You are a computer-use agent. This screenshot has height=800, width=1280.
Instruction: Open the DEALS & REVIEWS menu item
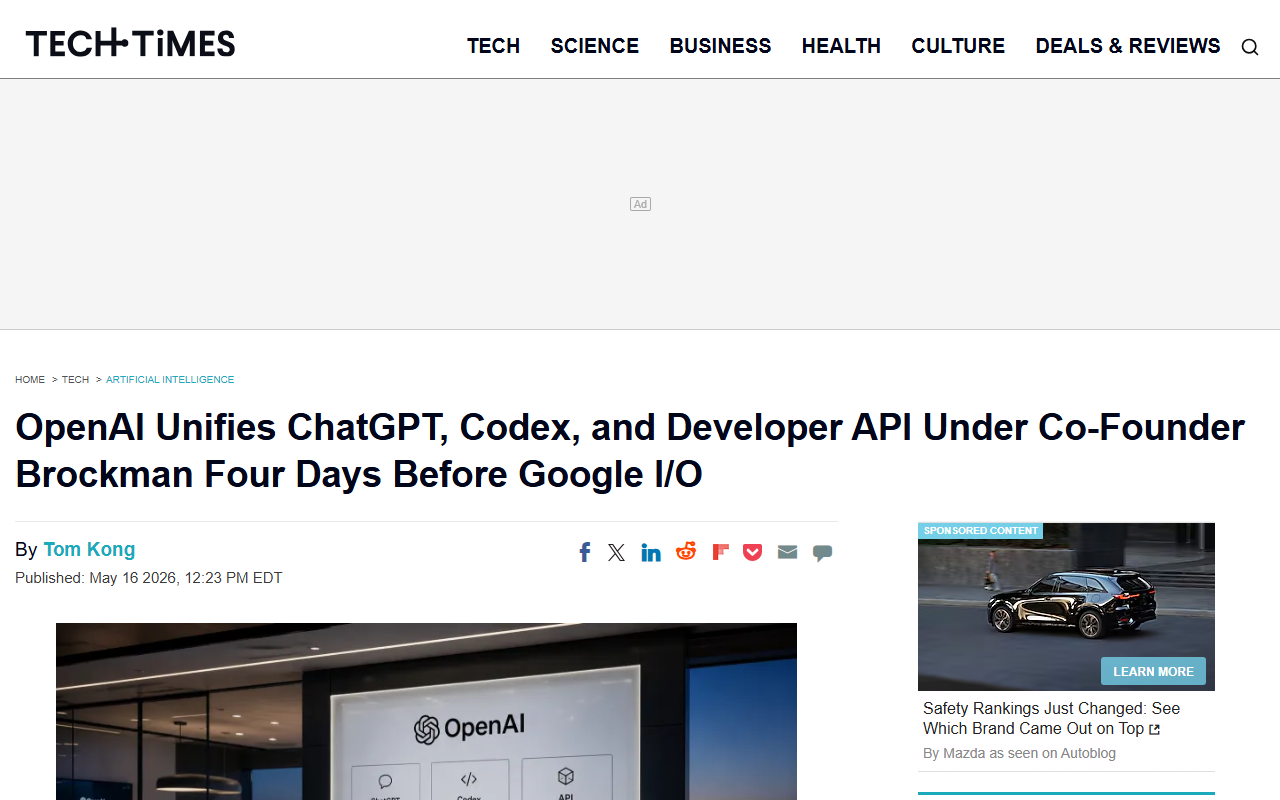[x=1128, y=46]
